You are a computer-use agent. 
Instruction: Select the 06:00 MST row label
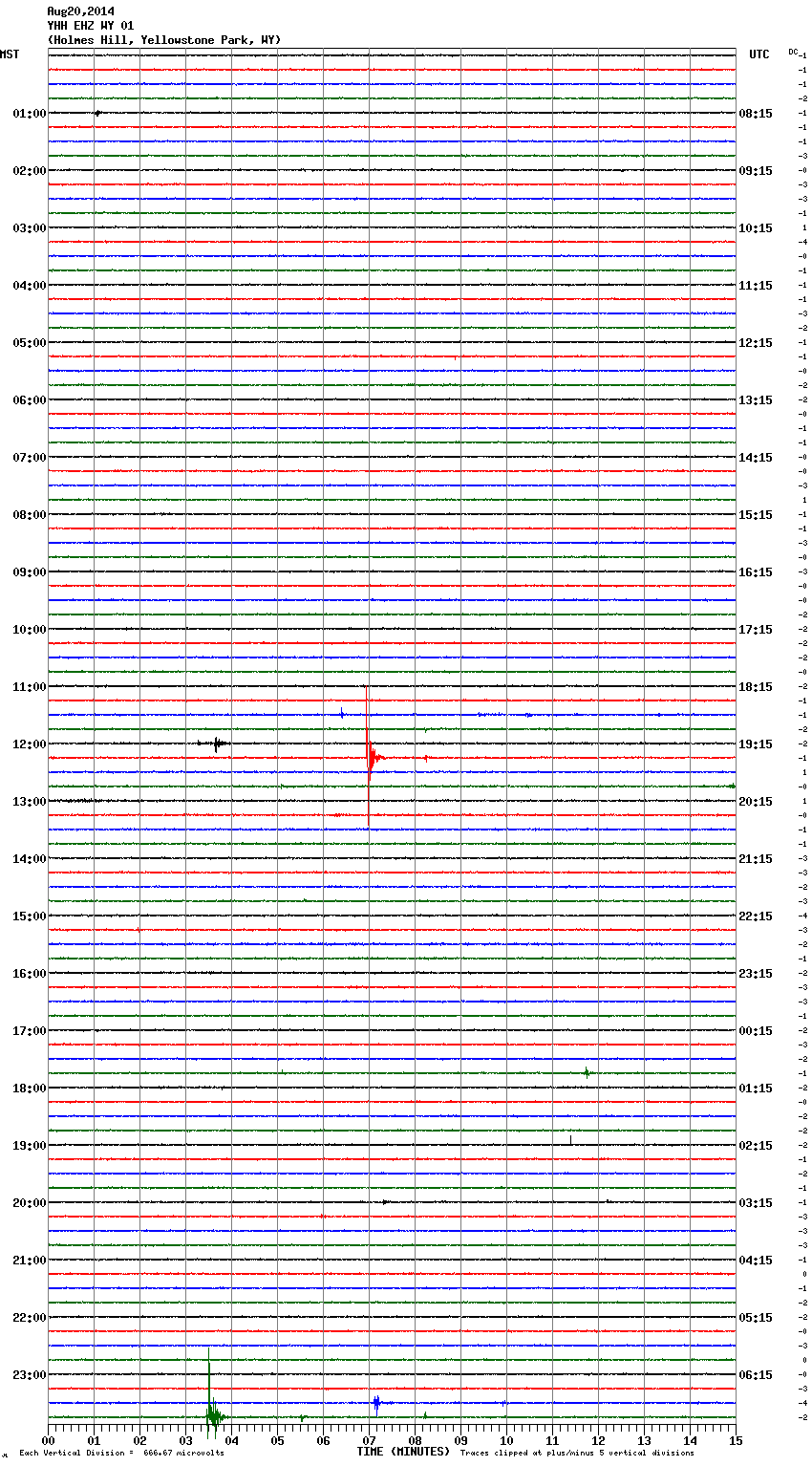[x=29, y=400]
